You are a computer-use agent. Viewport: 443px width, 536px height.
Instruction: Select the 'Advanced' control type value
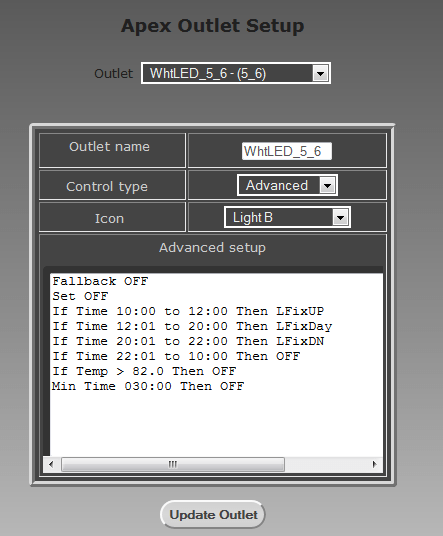(x=277, y=185)
